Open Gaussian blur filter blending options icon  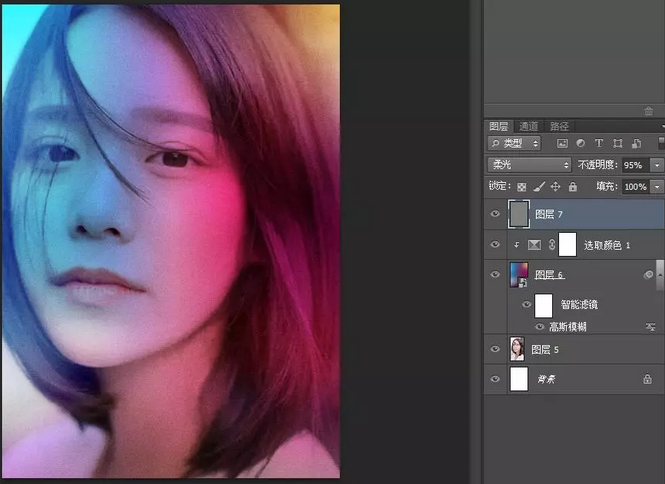[x=650, y=326]
